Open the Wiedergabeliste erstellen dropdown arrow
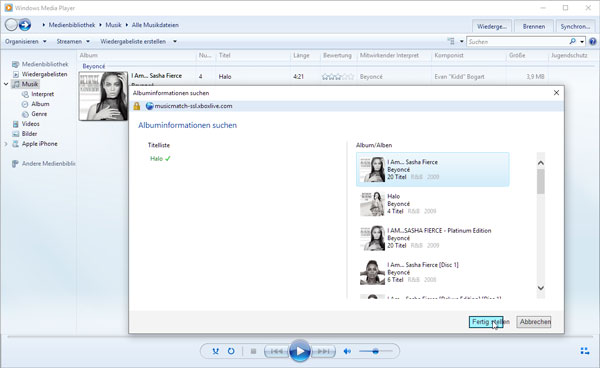600x368 pixels. tap(175, 41)
